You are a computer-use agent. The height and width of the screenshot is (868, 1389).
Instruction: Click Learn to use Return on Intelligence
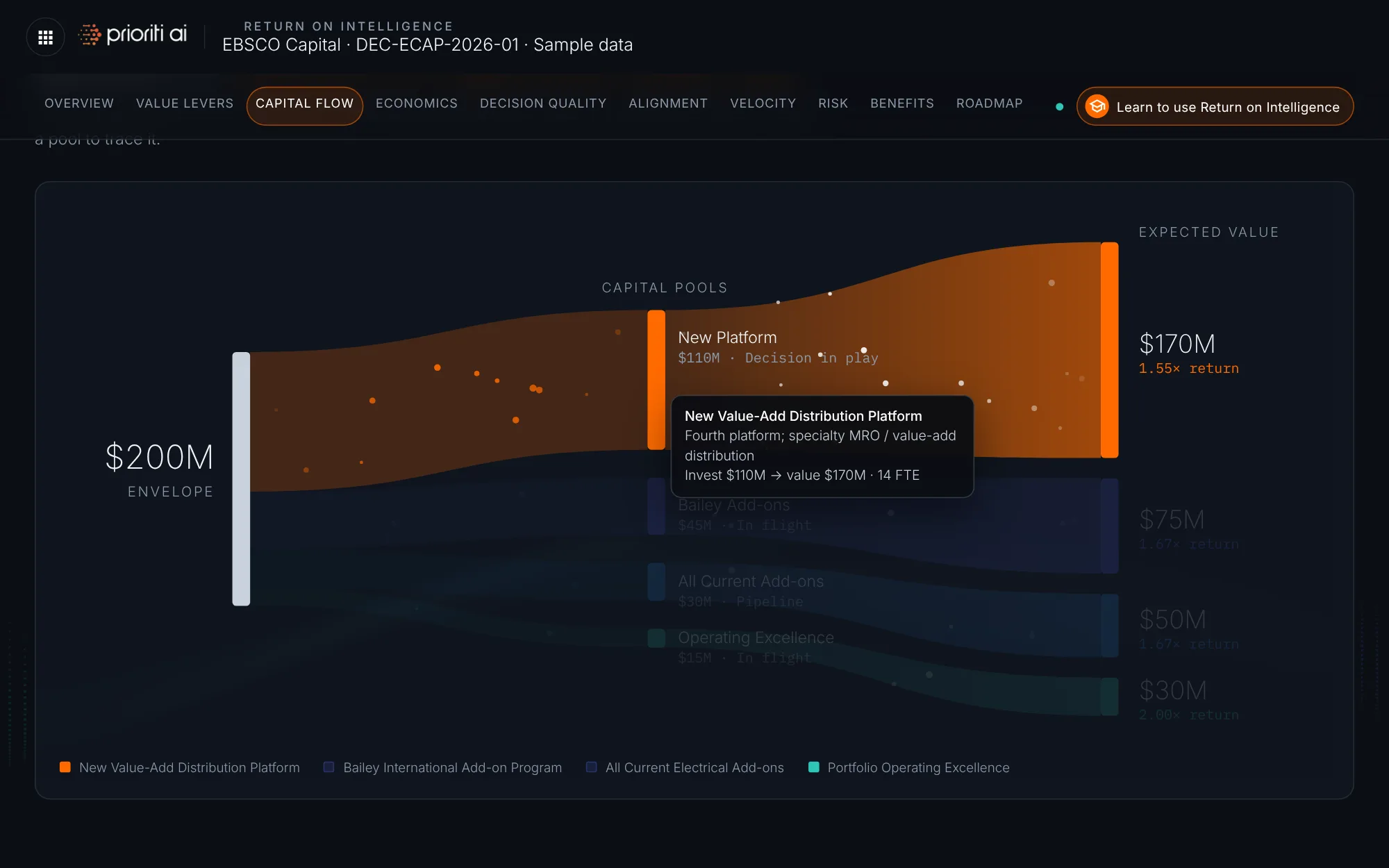pos(1215,106)
